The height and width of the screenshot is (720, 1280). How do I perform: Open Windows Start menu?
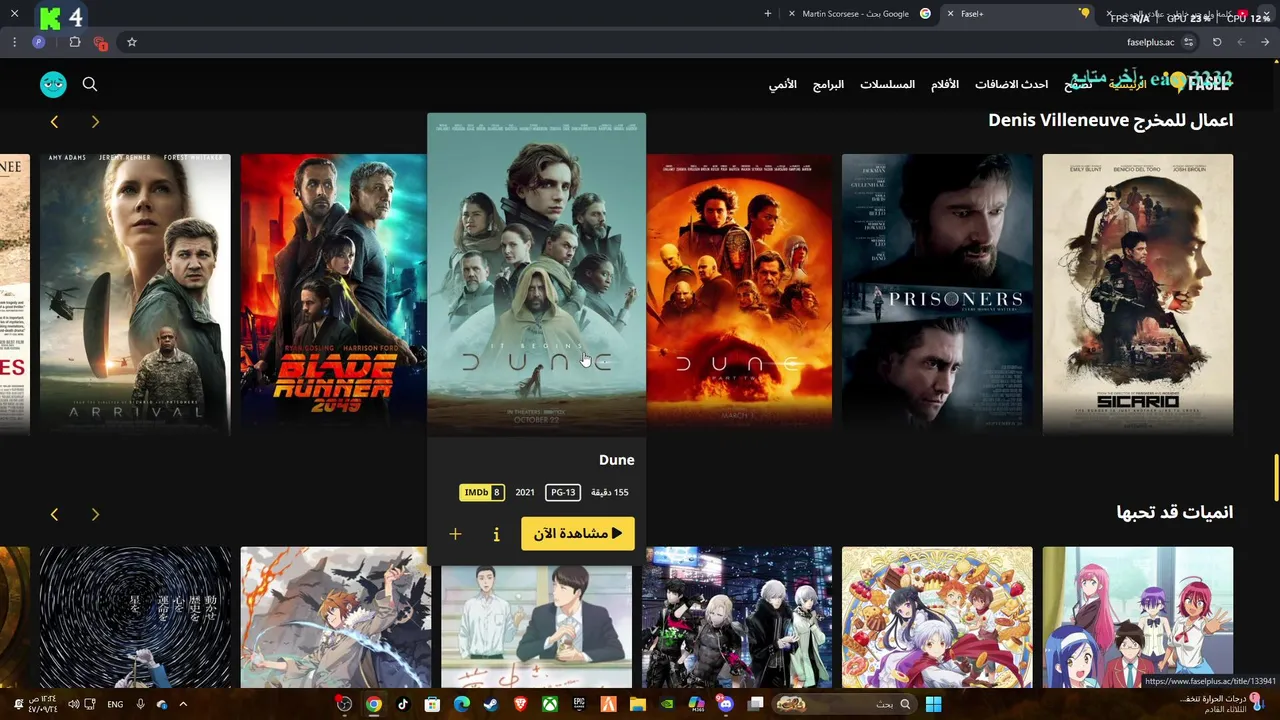tap(933, 704)
